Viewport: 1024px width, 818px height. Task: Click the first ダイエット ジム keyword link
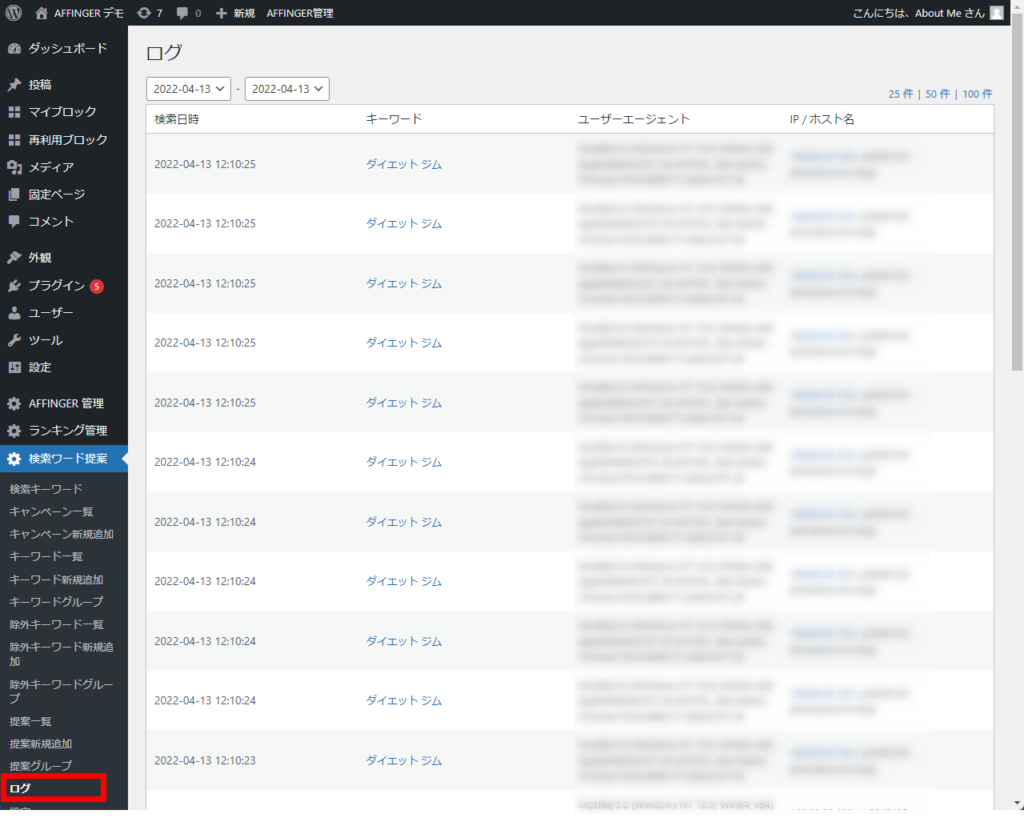[403, 164]
